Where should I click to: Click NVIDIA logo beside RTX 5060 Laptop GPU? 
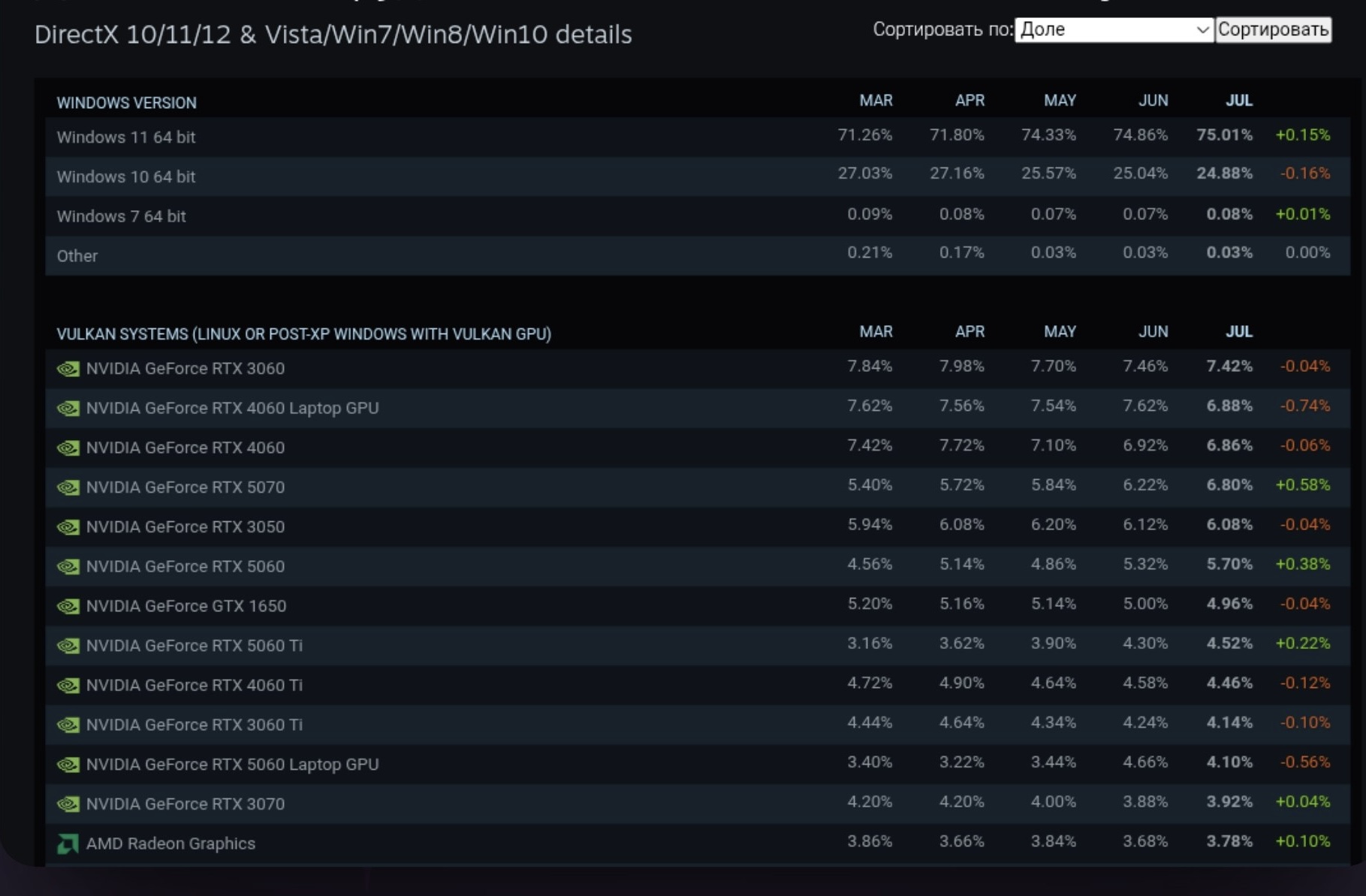[x=68, y=765]
